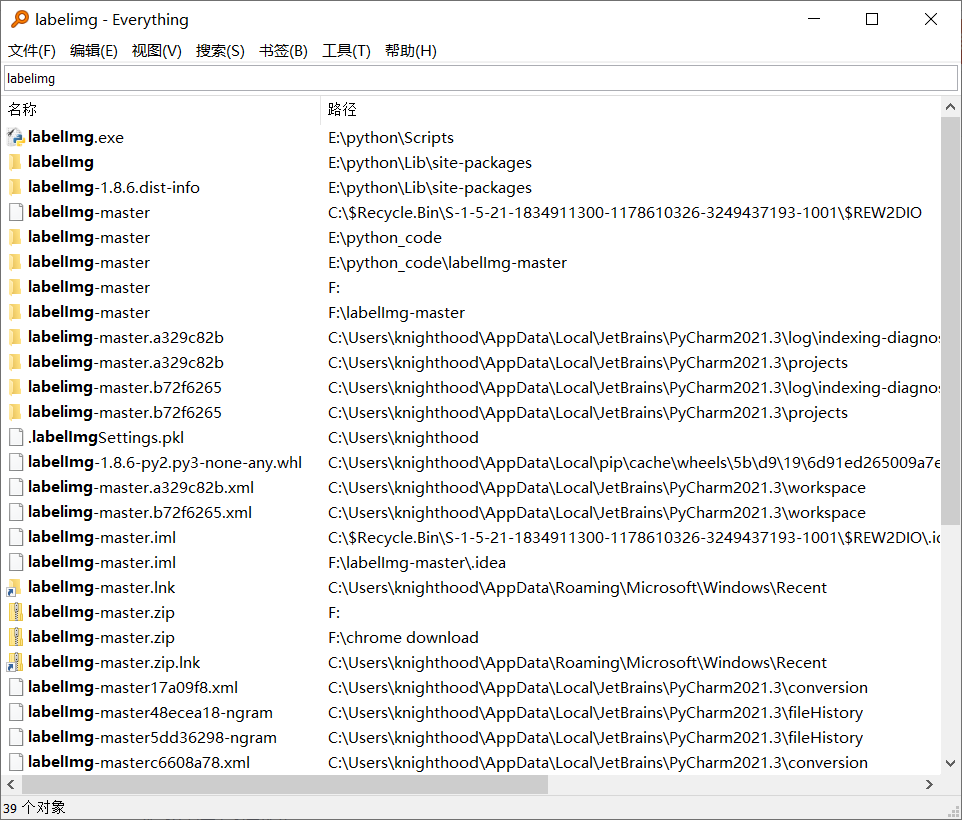Click the labelImg.exe file icon
The height and width of the screenshot is (820, 962).
(x=15, y=137)
